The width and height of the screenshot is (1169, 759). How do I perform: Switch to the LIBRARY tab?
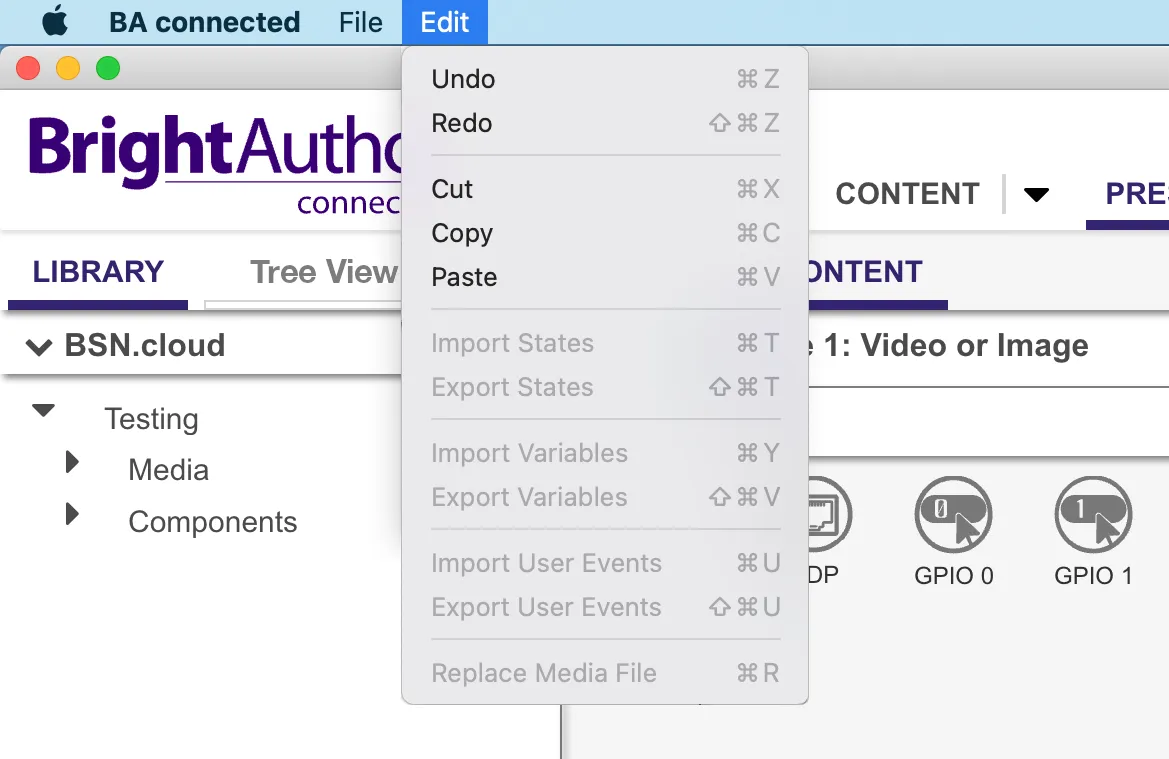coord(98,272)
